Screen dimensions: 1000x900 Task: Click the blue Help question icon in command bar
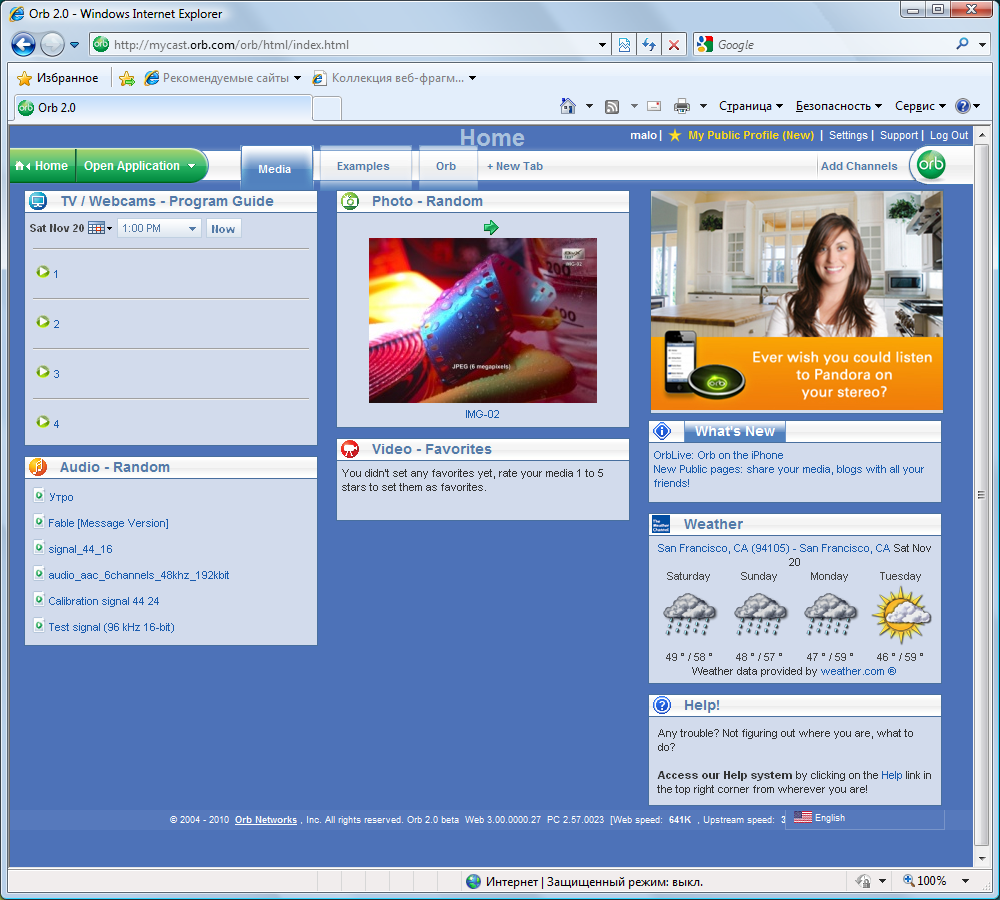pos(962,106)
